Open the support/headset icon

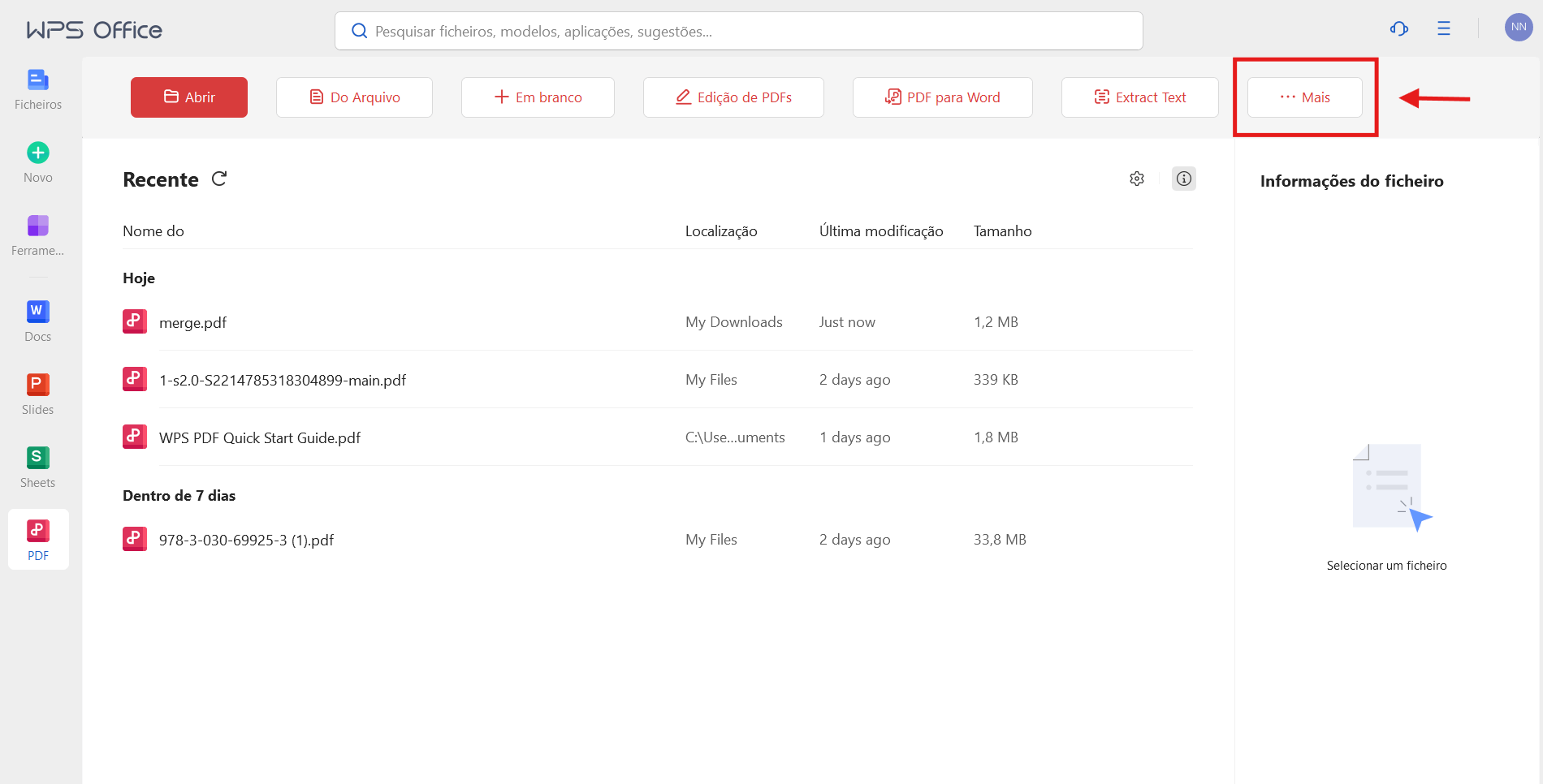(1398, 28)
